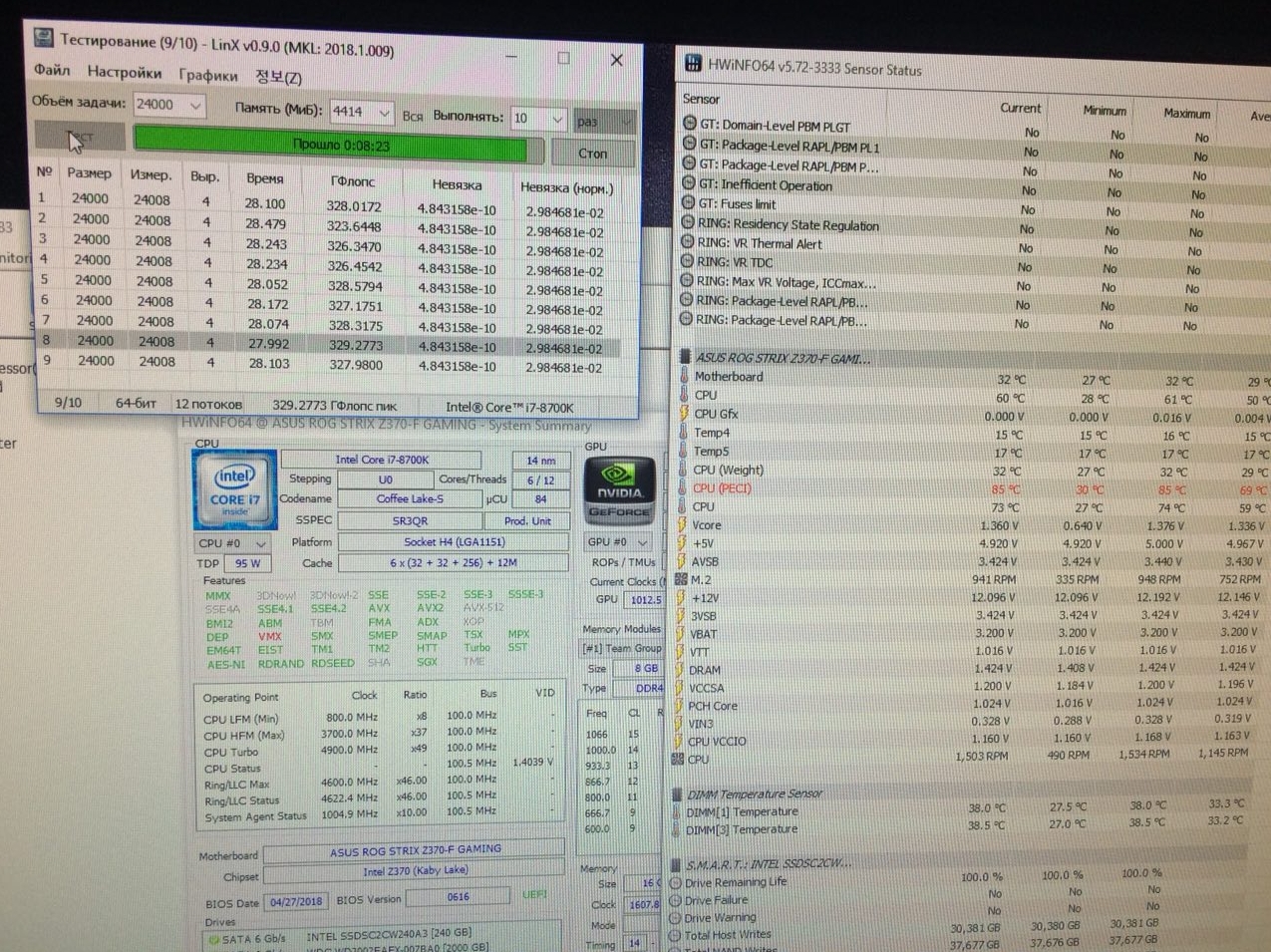Click the Coffee Lake-S codename field

411,498
